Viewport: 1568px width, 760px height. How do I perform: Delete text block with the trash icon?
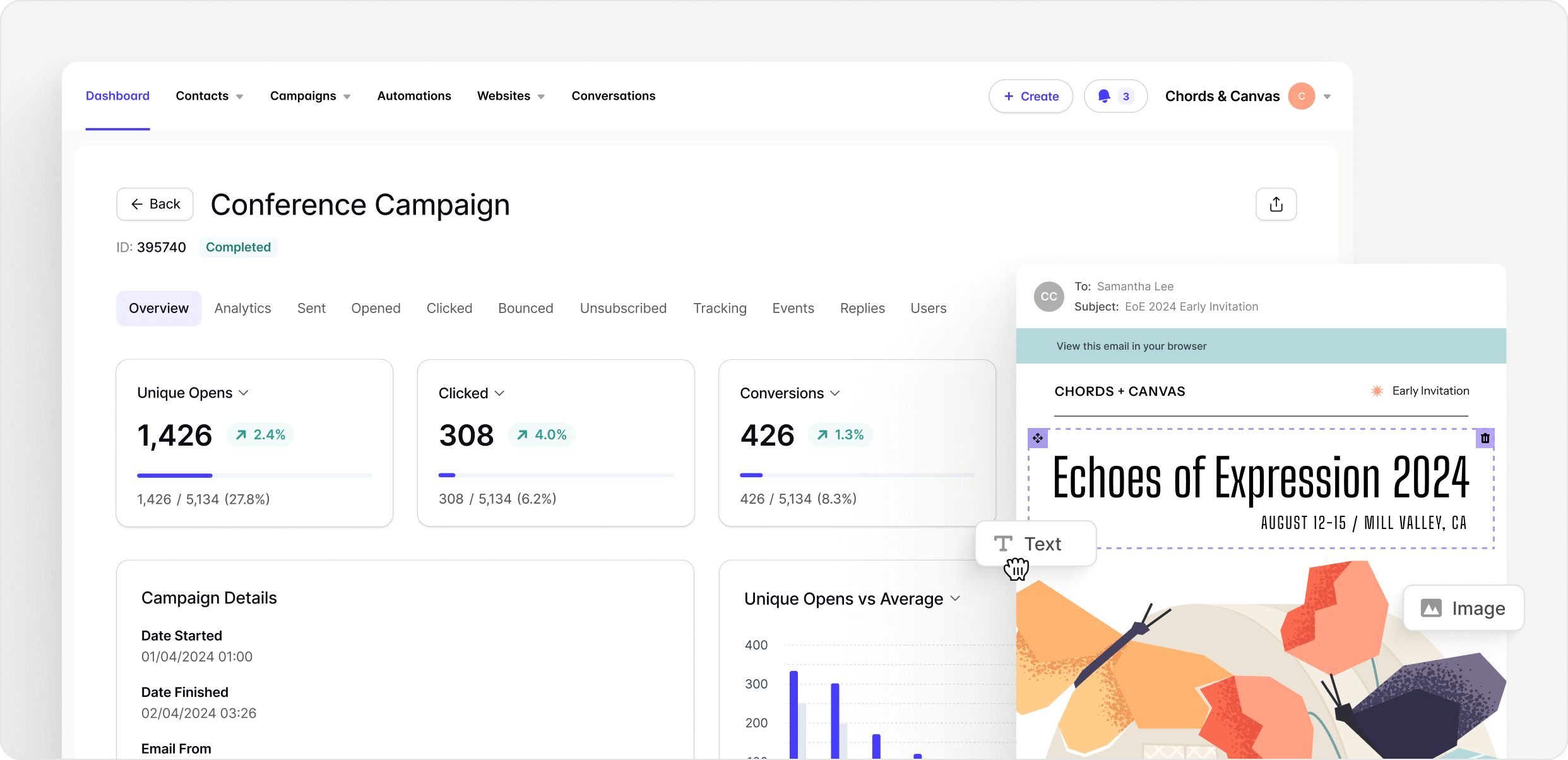(x=1485, y=438)
